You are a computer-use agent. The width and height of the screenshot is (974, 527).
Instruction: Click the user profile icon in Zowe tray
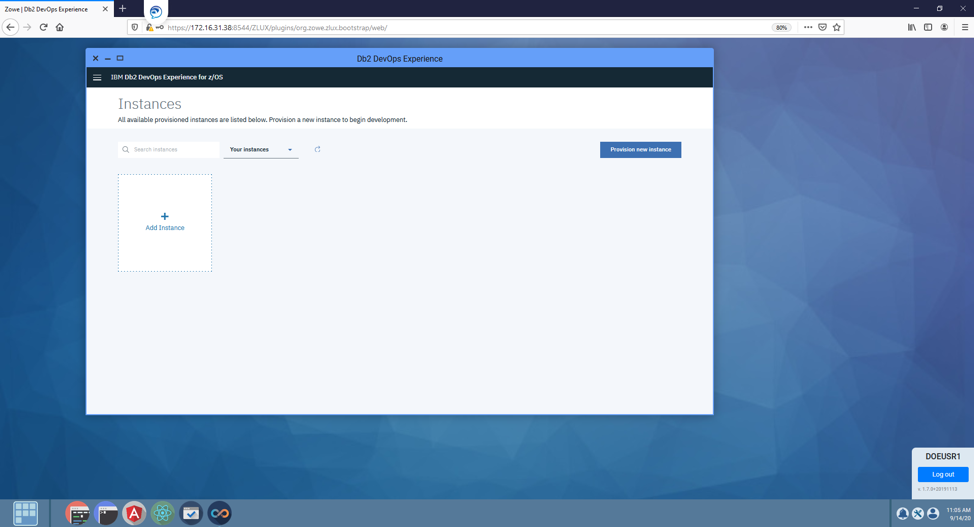pos(933,513)
